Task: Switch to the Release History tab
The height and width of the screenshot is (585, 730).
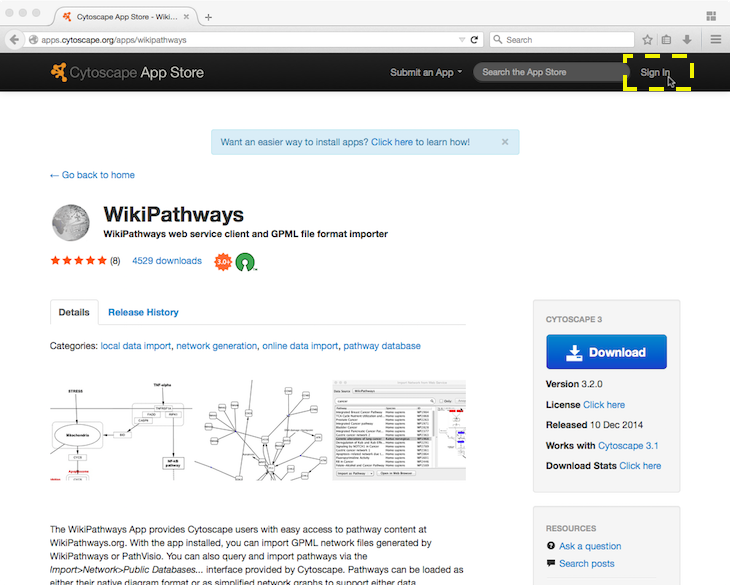Action: coord(143,312)
